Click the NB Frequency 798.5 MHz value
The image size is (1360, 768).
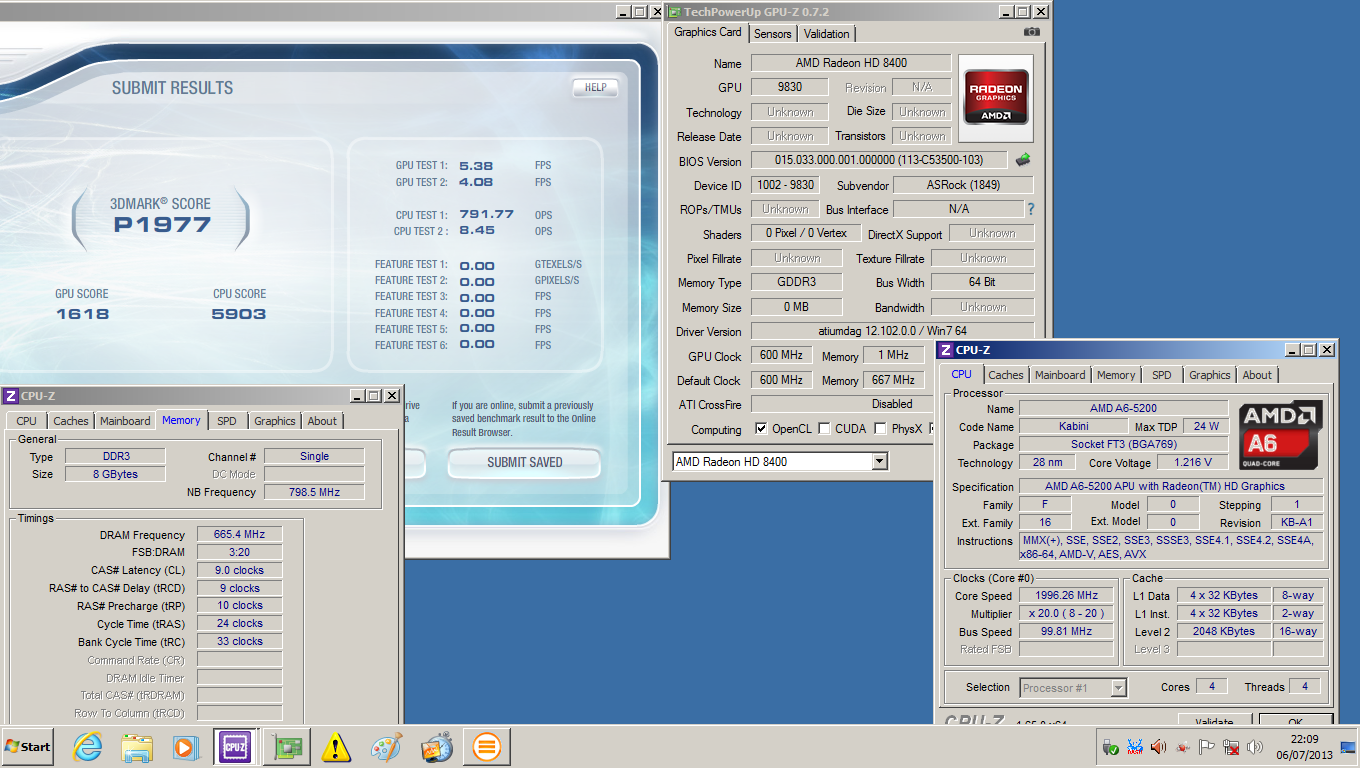click(x=314, y=492)
